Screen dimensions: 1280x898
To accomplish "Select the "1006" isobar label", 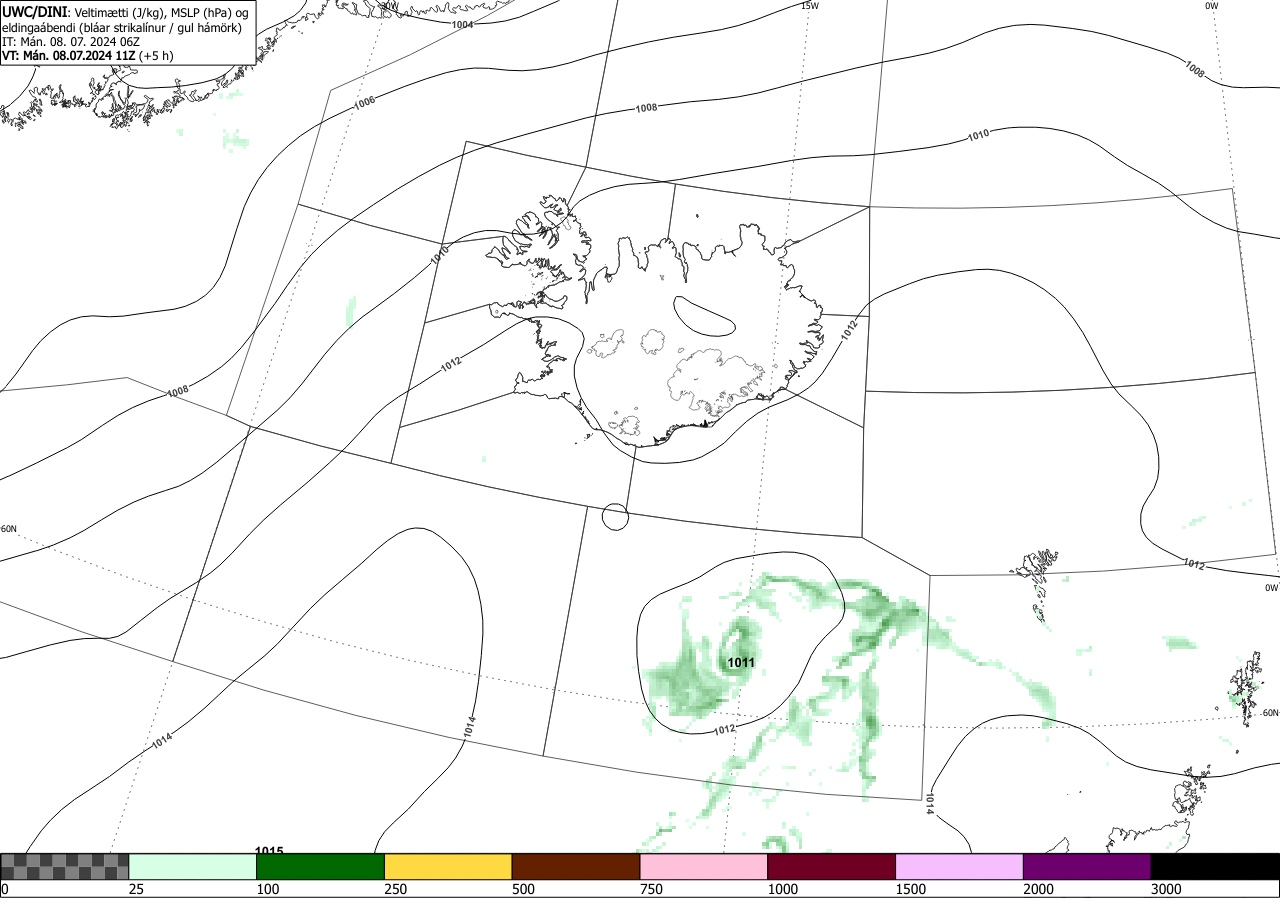I will point(364,102).
